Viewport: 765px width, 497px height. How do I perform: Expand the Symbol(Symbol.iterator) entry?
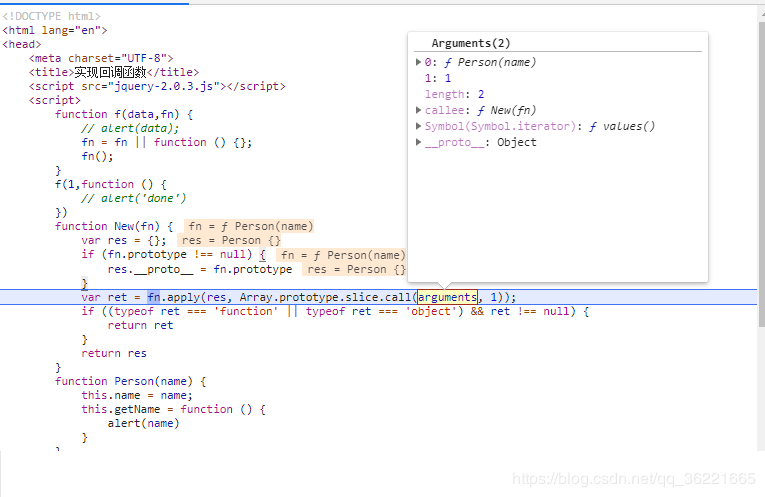(418, 126)
